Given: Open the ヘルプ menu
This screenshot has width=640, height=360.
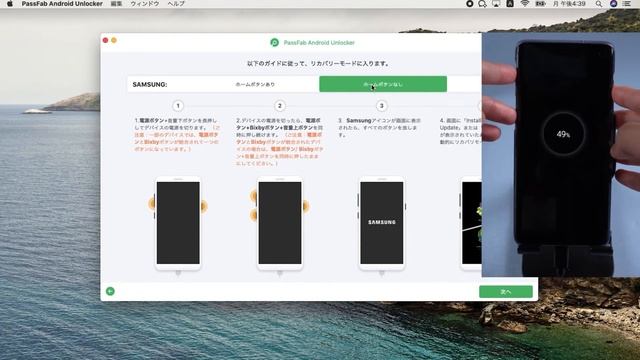Looking at the screenshot, I should [176, 4].
